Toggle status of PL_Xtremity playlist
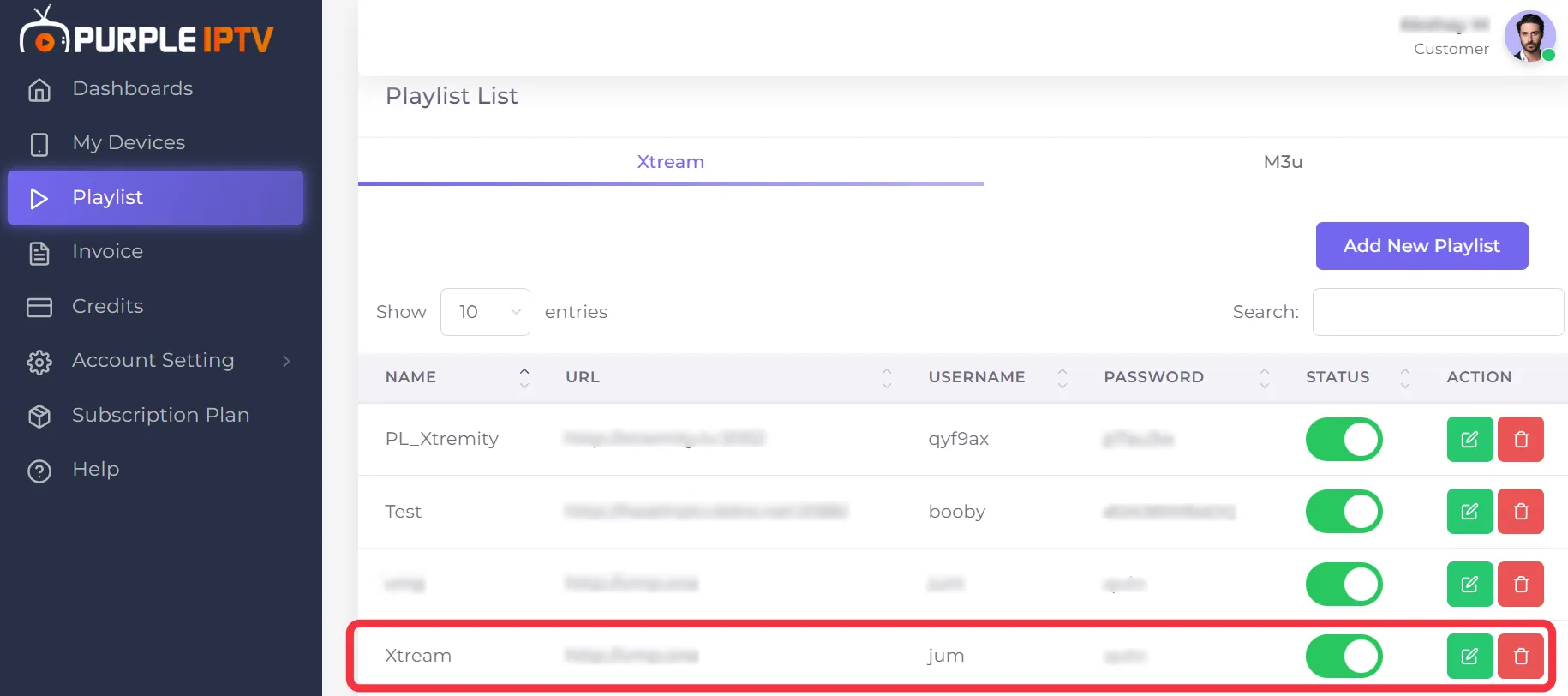Viewport: 1568px width, 696px height. coord(1344,440)
